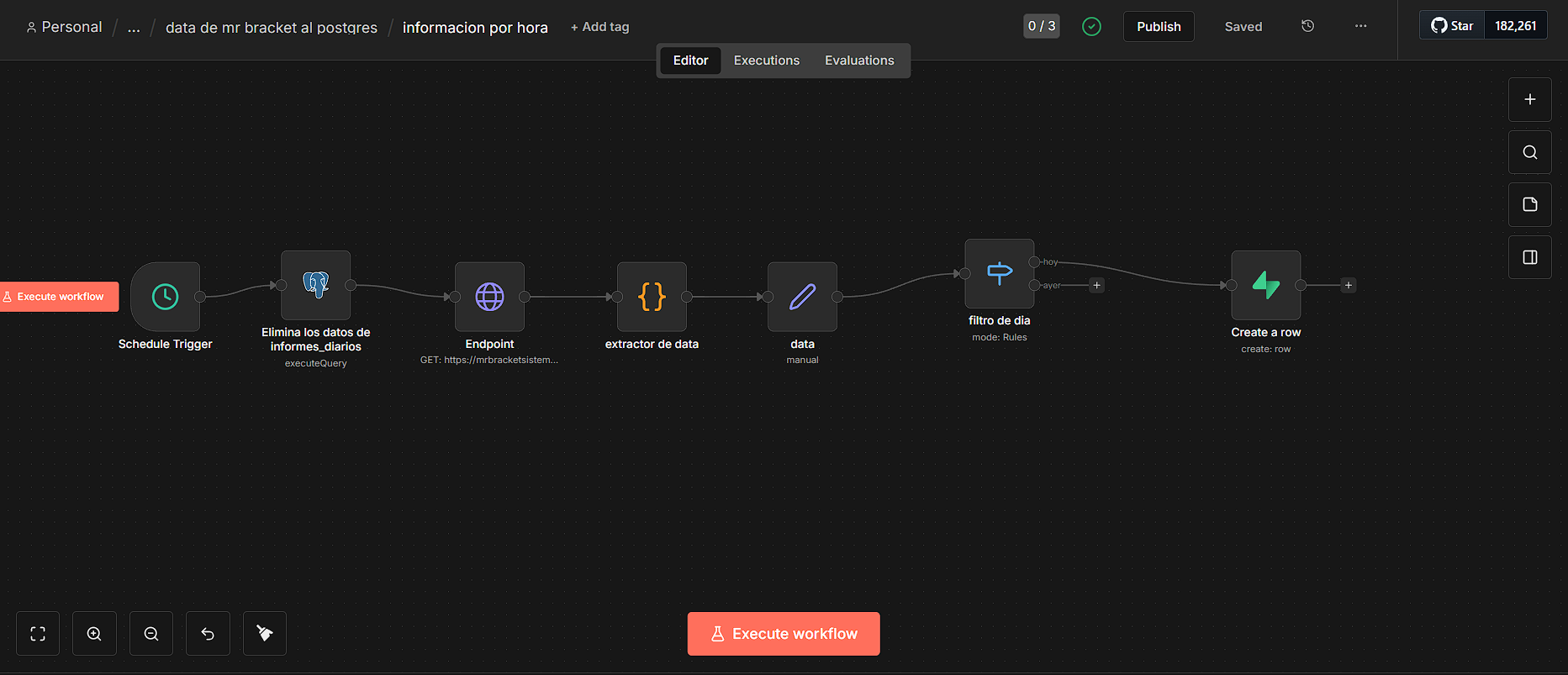Open the Create a row Supabase node
The width and height of the screenshot is (1568, 675).
[1266, 285]
